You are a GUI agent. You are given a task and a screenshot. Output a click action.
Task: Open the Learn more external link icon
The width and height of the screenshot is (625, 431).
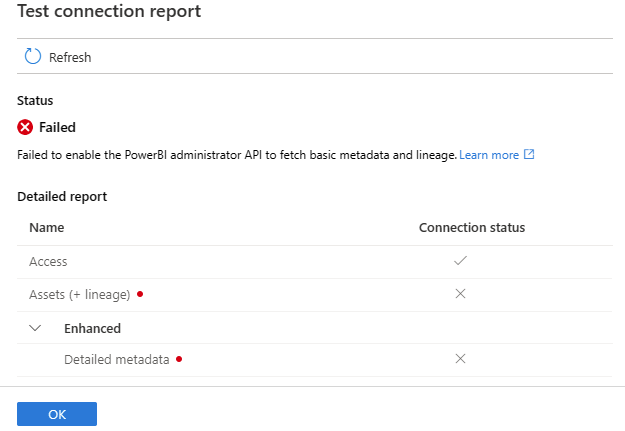[x=530, y=155]
